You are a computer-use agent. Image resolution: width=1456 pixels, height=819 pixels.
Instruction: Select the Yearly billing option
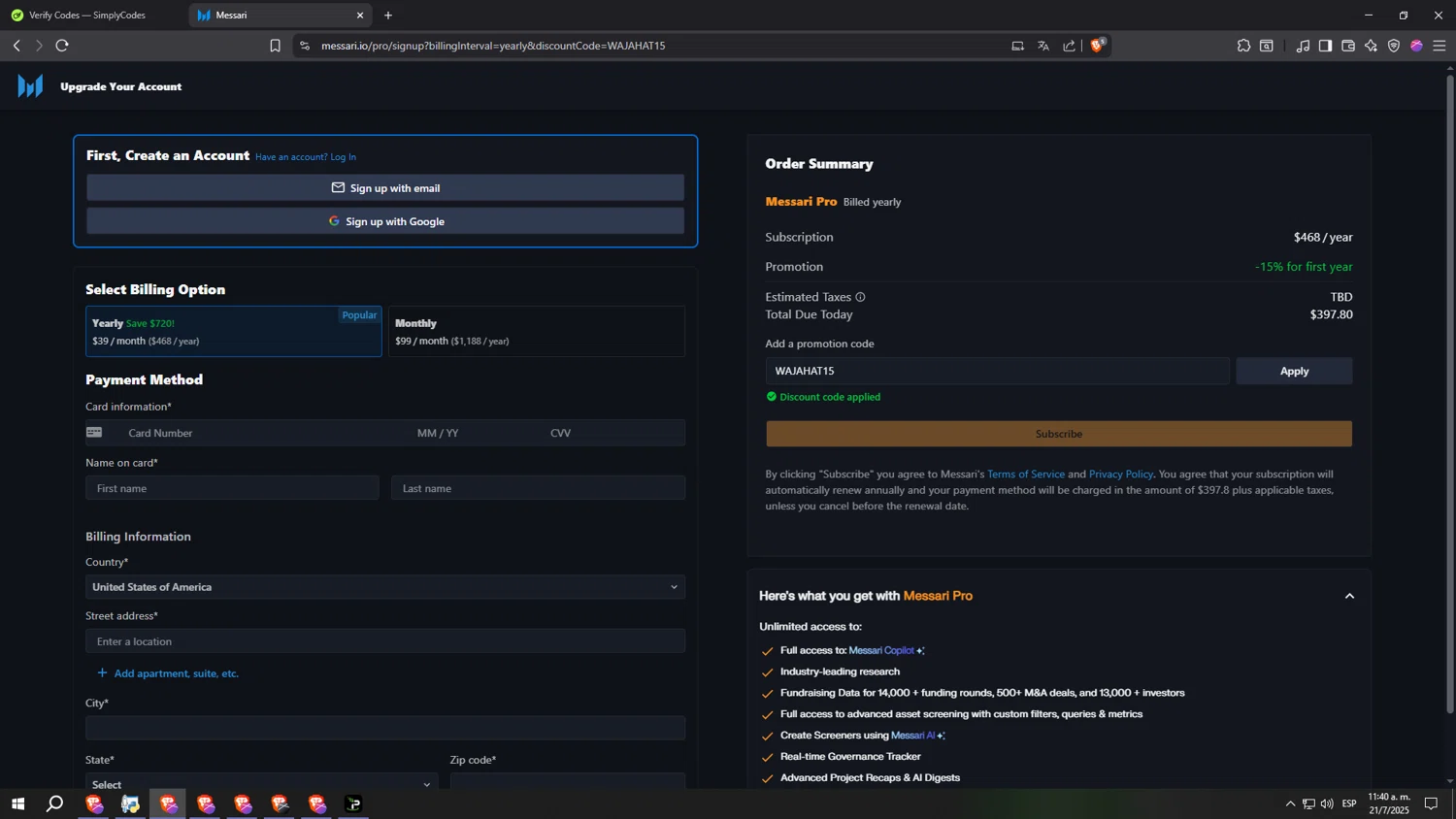tap(234, 332)
